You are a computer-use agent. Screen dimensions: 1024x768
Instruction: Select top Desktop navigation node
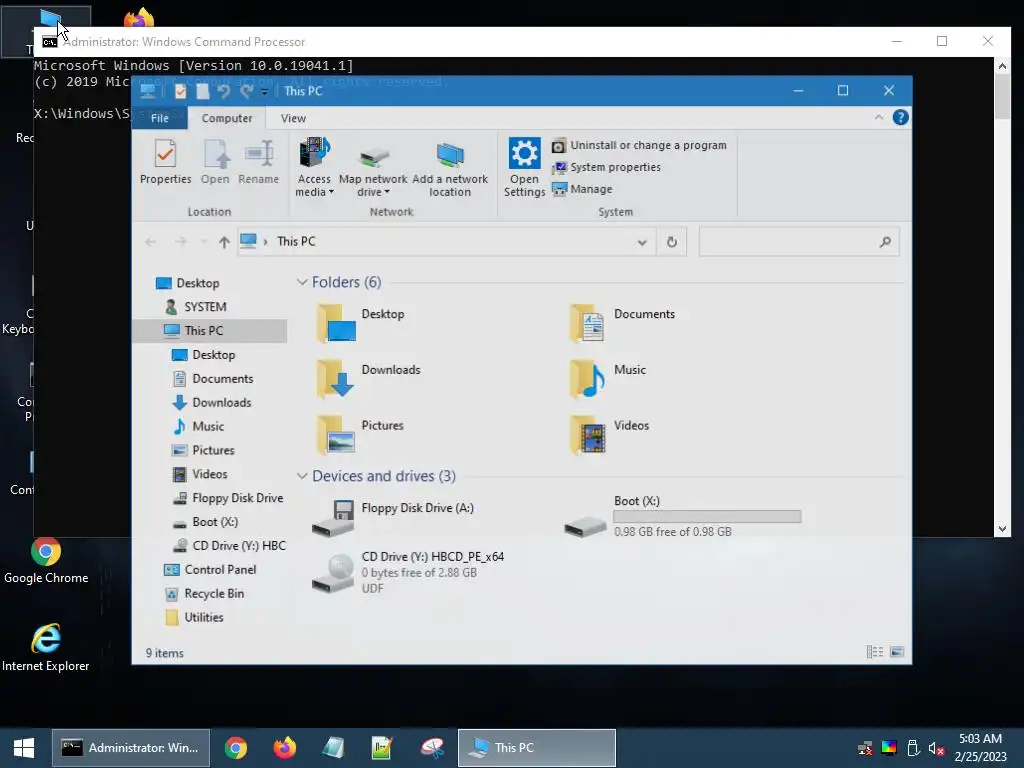[187, 283]
